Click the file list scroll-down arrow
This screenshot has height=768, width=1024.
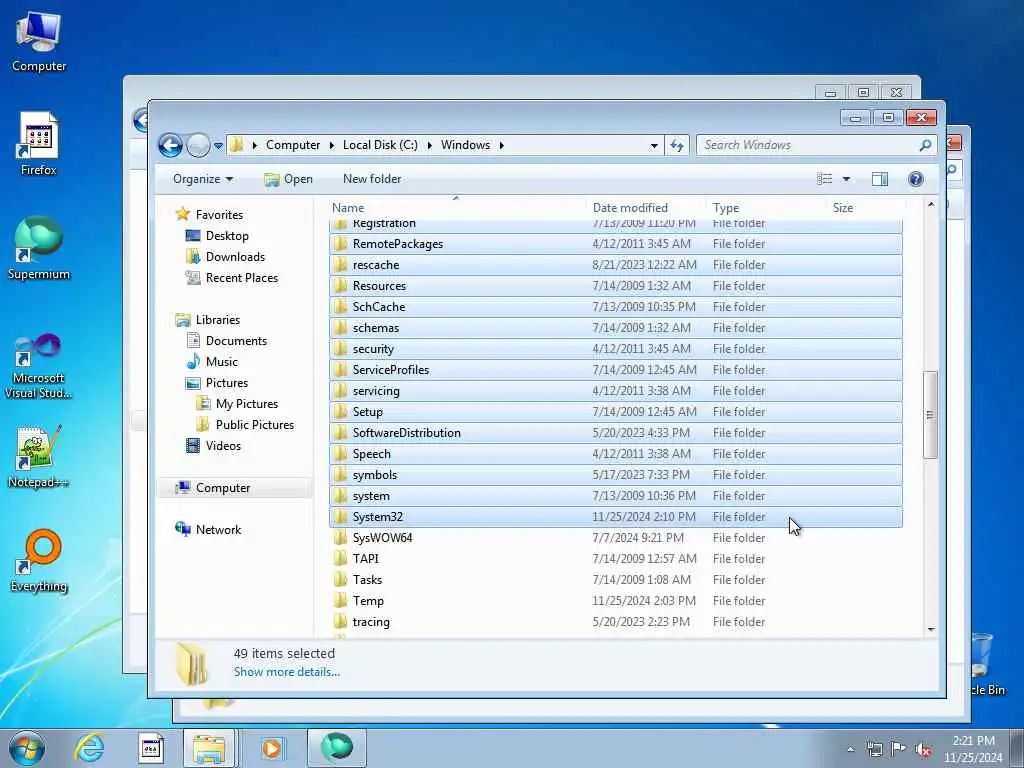(931, 630)
